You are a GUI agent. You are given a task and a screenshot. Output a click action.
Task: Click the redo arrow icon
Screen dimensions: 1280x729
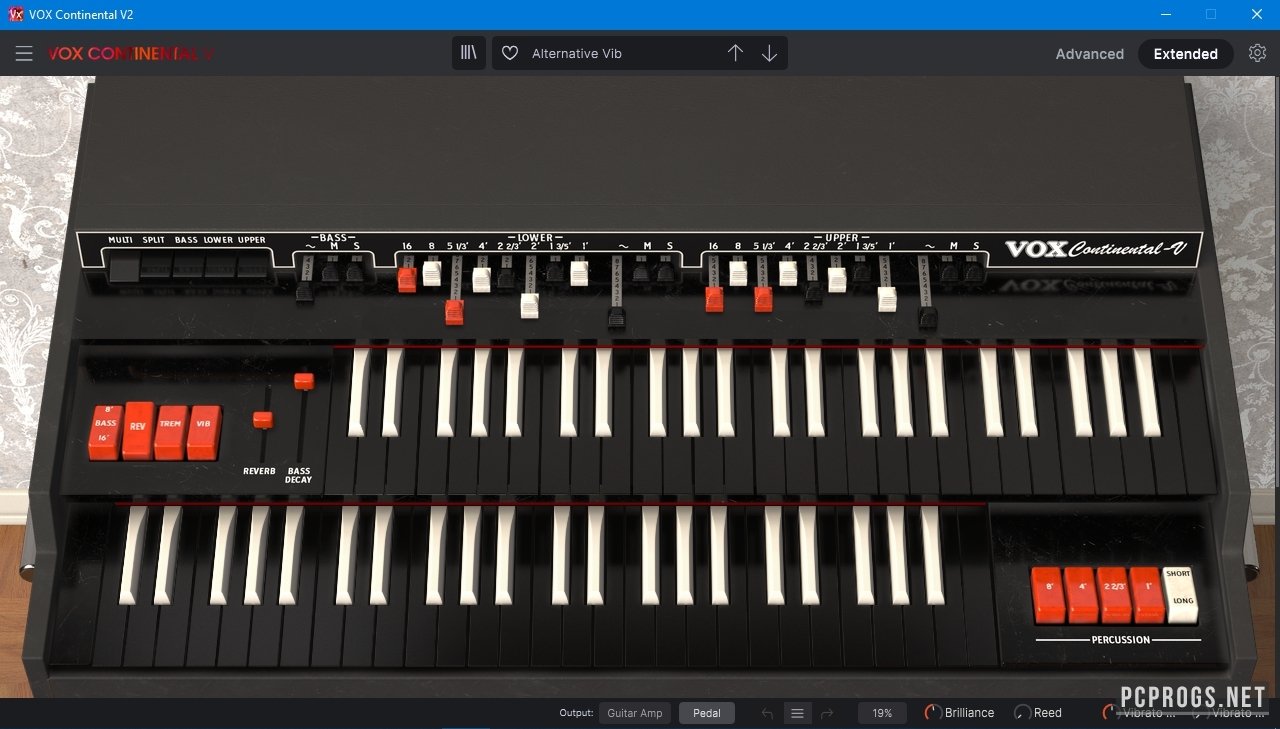click(x=827, y=713)
